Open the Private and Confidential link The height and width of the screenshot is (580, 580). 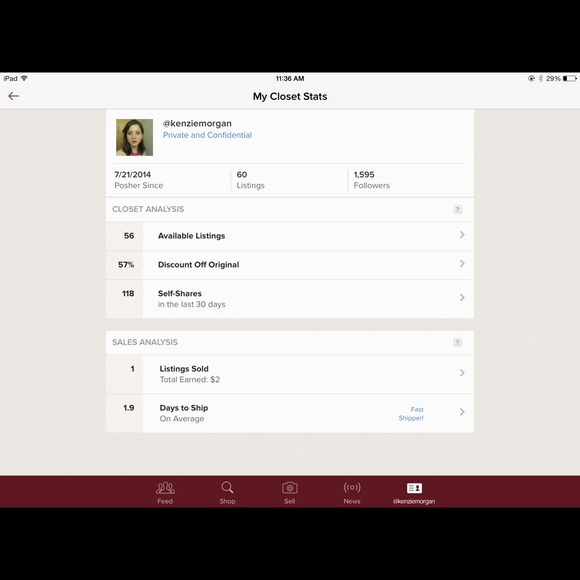click(208, 135)
